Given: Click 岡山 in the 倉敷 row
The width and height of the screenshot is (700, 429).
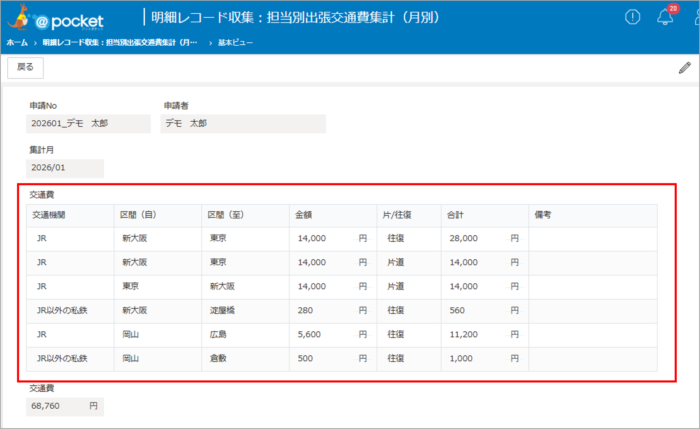Looking at the screenshot, I should 131,359.
